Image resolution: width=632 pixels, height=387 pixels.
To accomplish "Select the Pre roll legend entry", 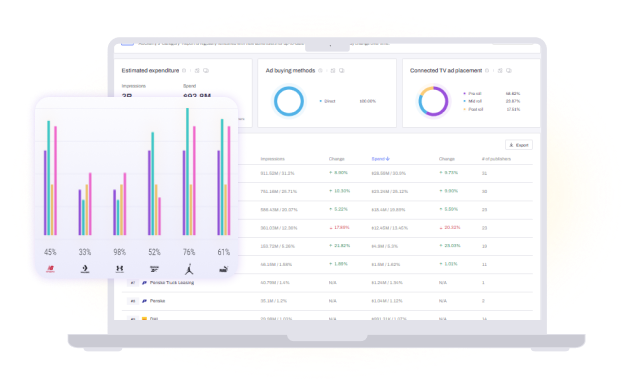I will tap(472, 94).
